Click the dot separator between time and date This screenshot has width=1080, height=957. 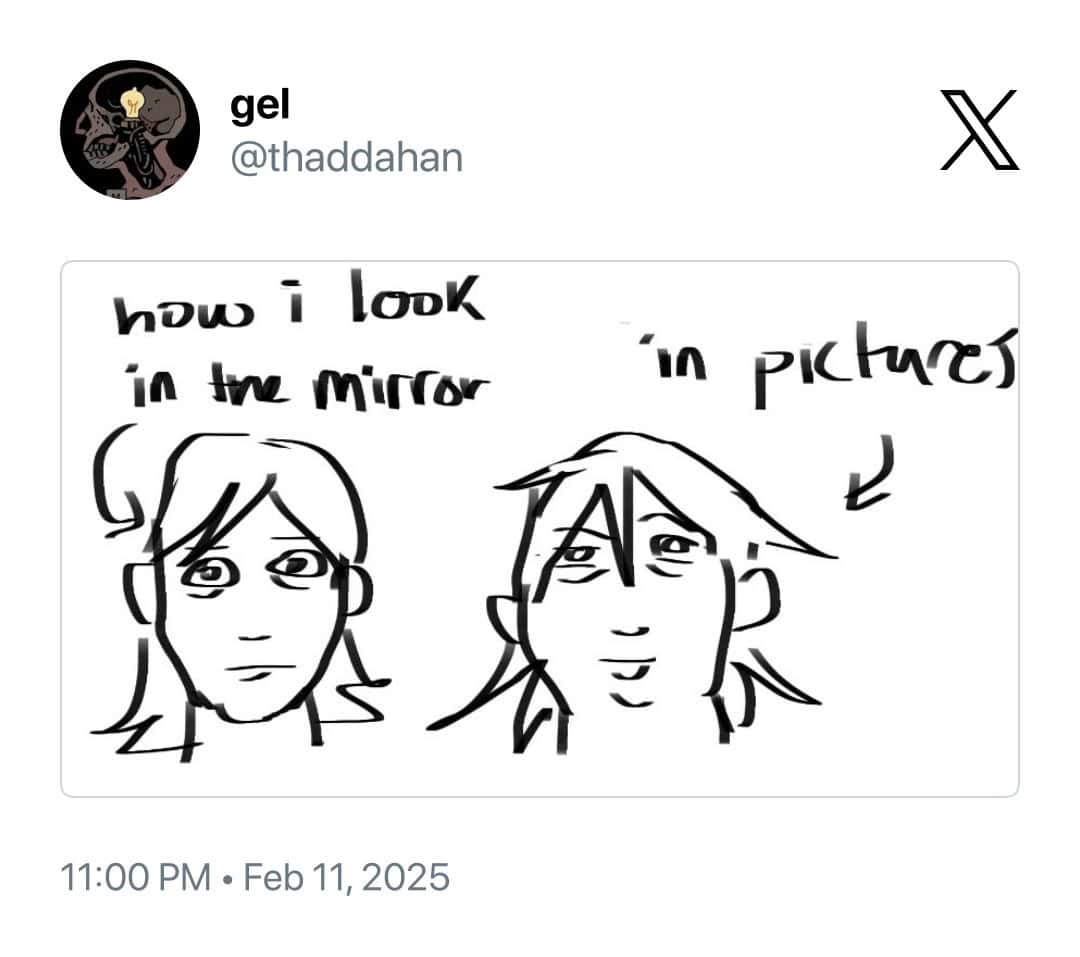coord(227,879)
